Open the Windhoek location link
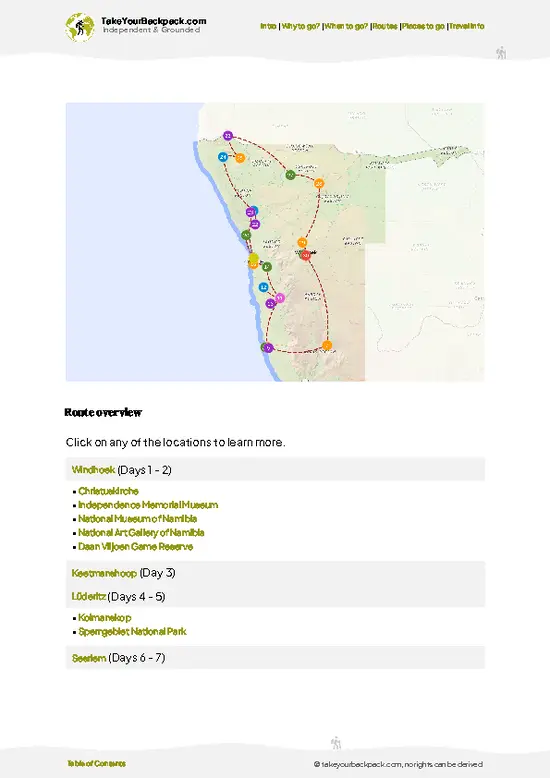The width and height of the screenshot is (550, 778). pos(93,469)
